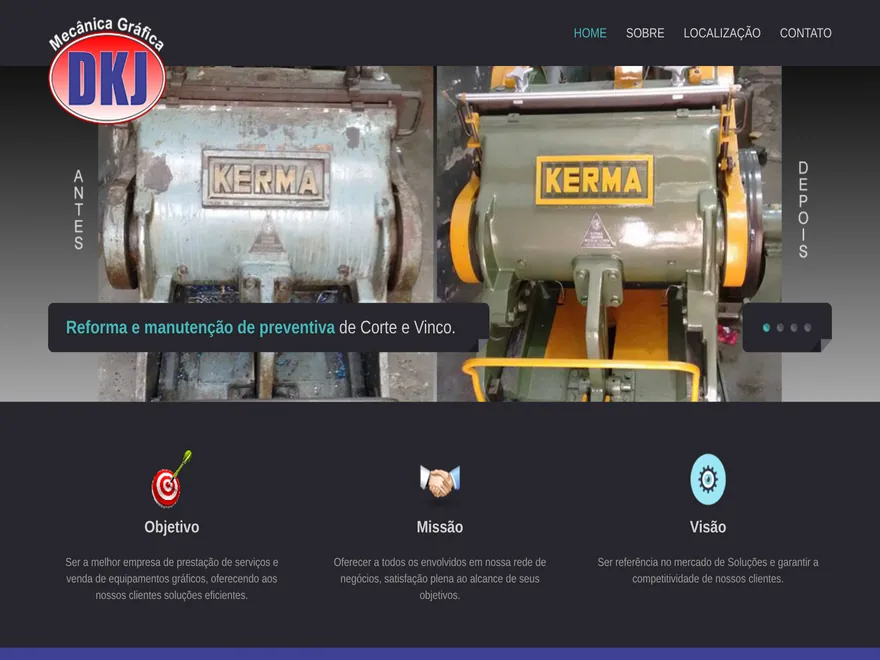This screenshot has height=660, width=880.
Task: Click the Visão gear eye icon
Action: [x=708, y=479]
